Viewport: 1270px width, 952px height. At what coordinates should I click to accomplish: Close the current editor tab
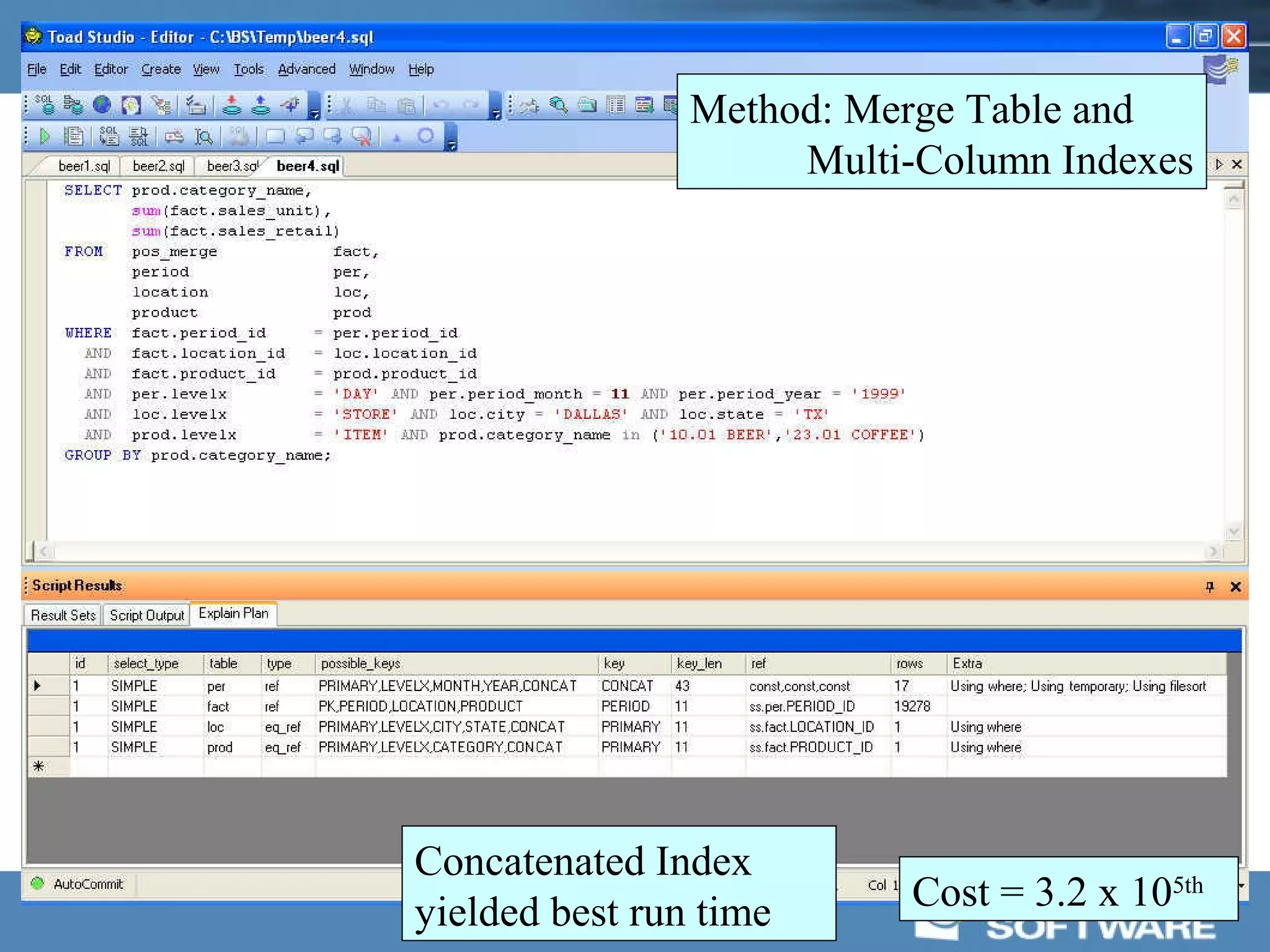point(1237,164)
